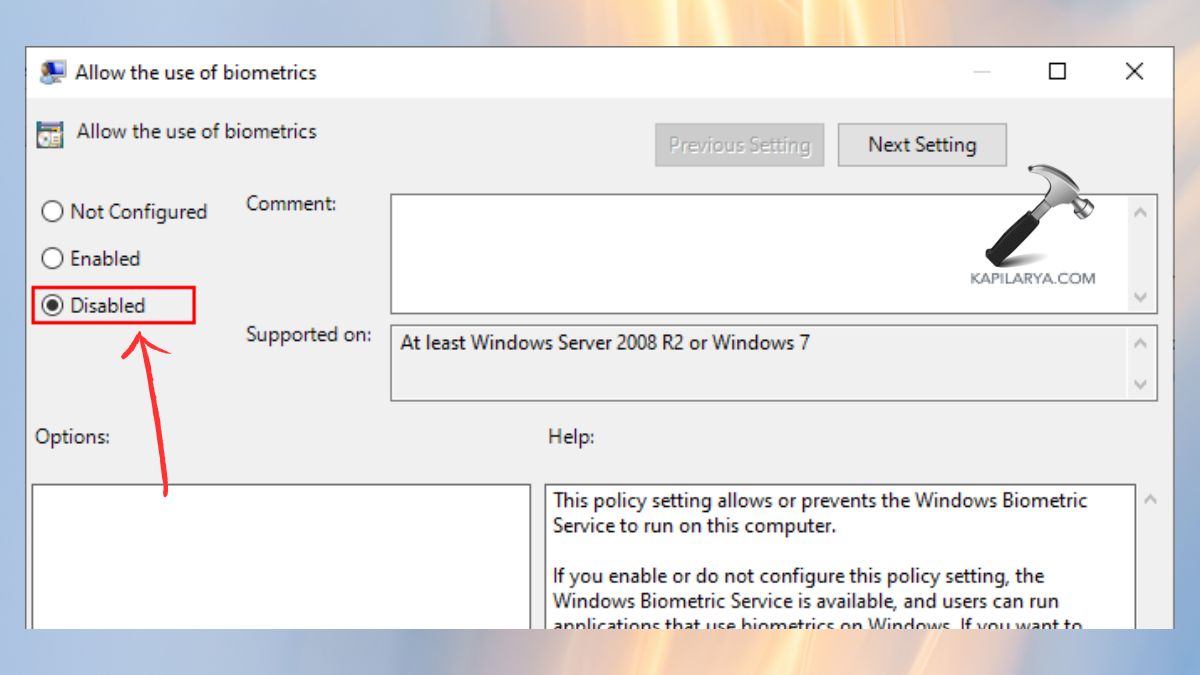
Task: Go to the Previous Setting
Action: pos(739,145)
